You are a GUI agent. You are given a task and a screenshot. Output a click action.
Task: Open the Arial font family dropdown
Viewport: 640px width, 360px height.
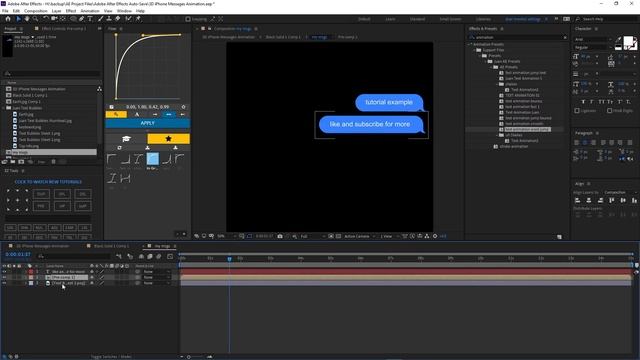pyautogui.click(x=593, y=39)
